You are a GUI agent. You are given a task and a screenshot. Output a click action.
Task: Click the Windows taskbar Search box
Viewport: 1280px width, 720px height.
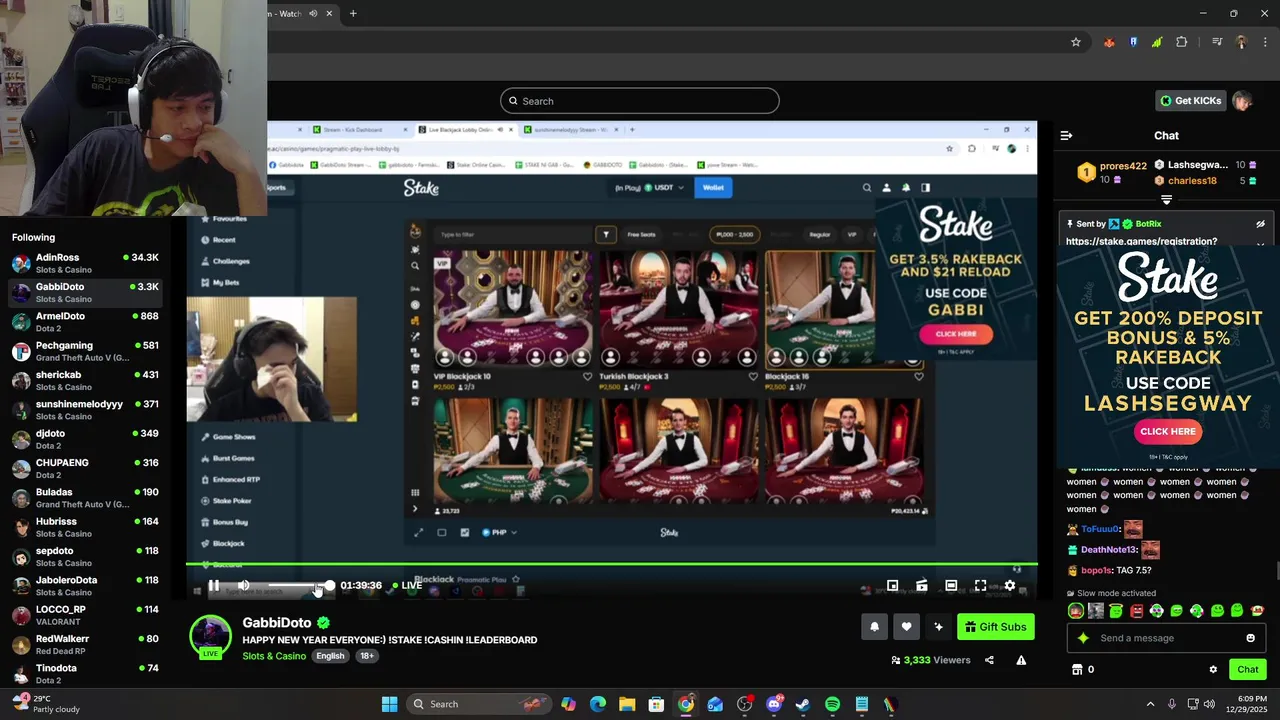(x=479, y=704)
